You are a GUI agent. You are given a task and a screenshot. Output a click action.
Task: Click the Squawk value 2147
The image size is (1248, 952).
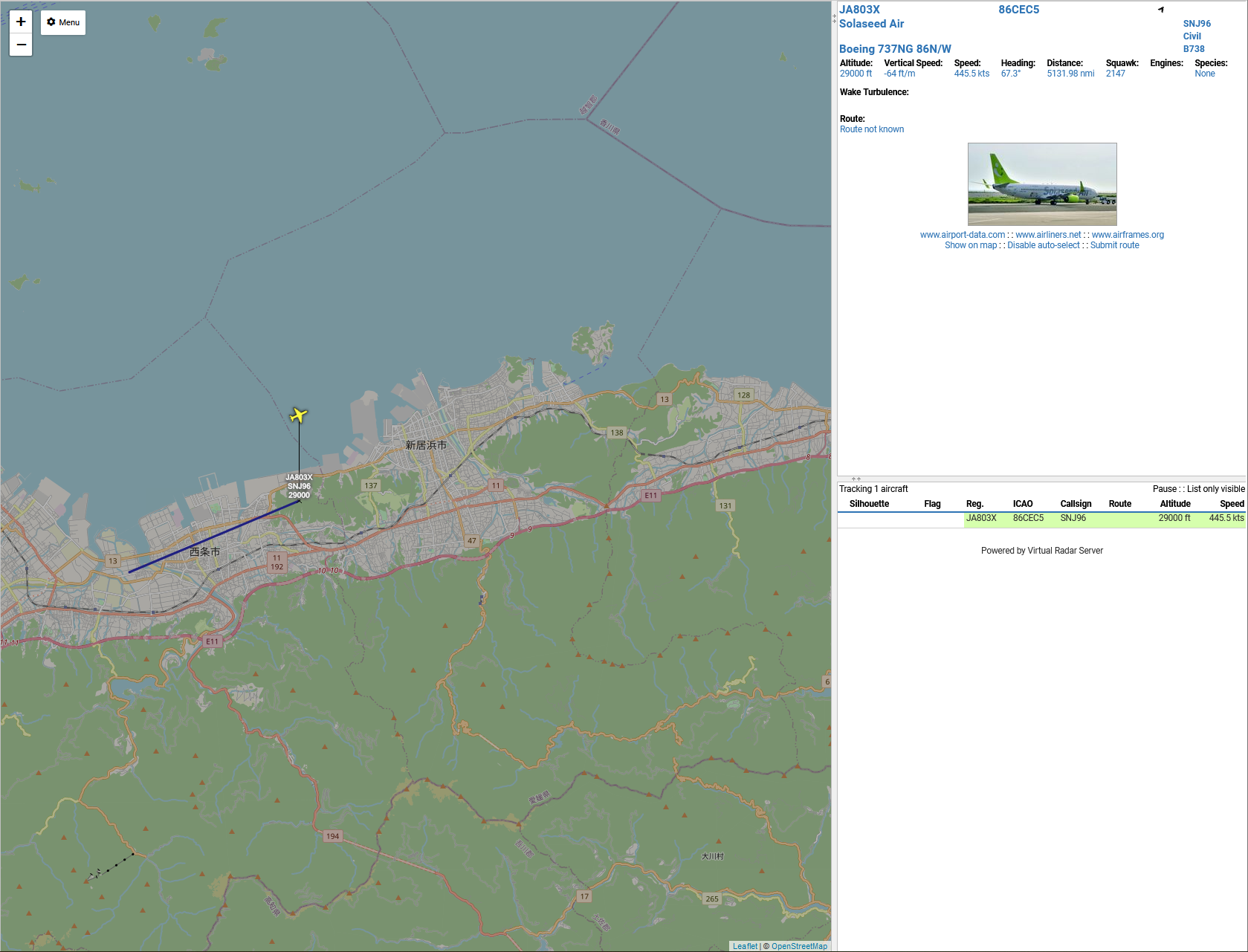click(x=1115, y=74)
